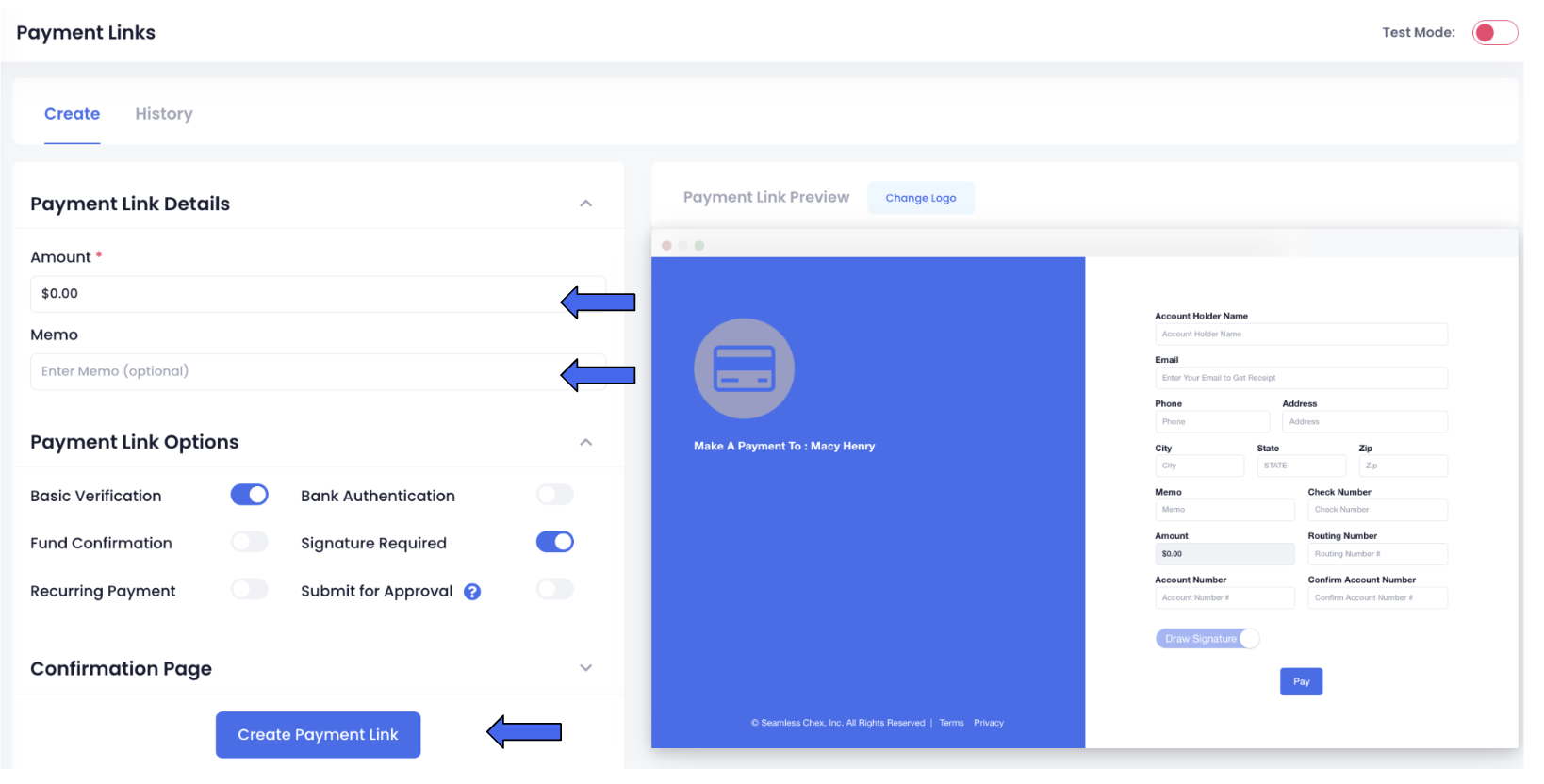1544x784 pixels.
Task: Click the Pay button in preview
Action: click(1301, 681)
